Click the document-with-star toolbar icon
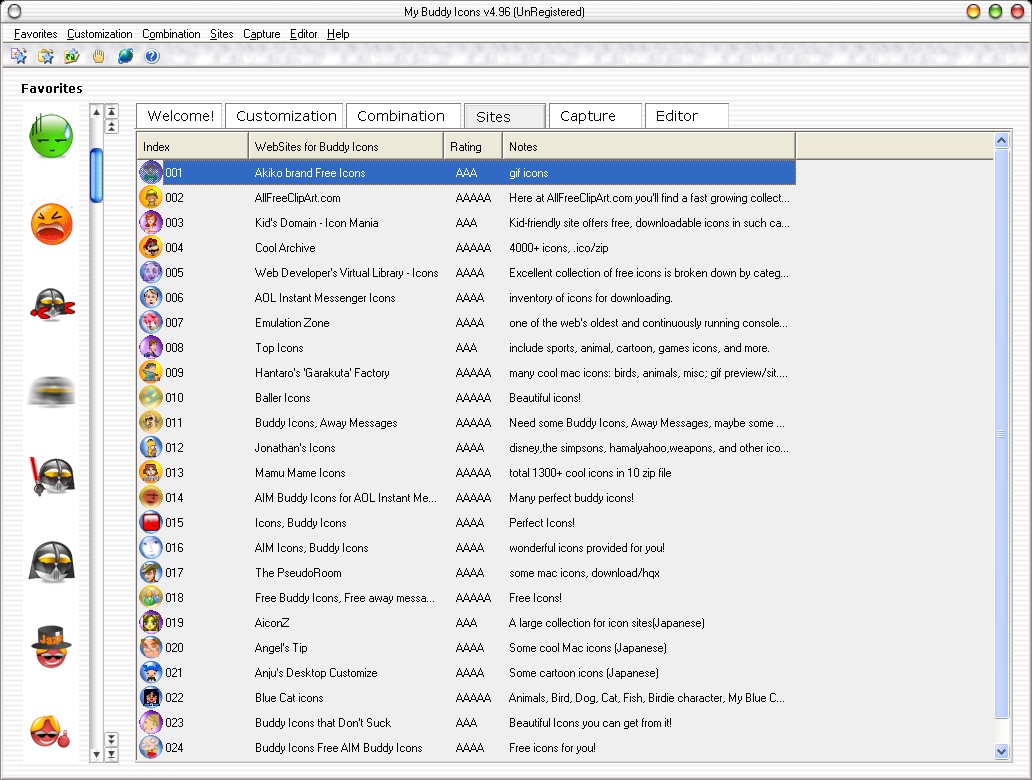The image size is (1032, 780). pos(18,57)
